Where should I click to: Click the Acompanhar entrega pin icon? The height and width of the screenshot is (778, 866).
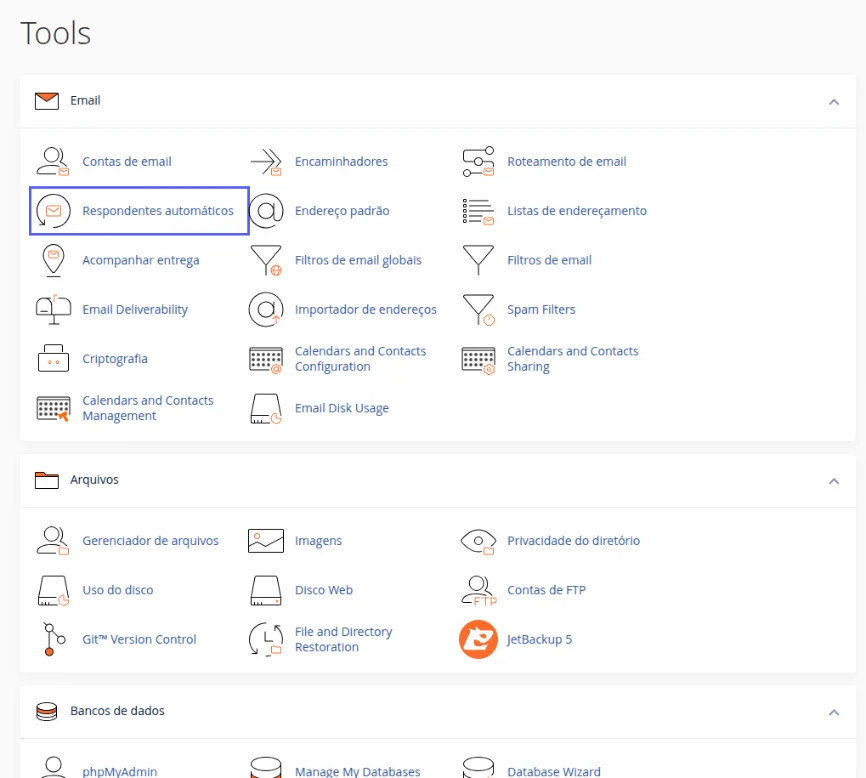coord(54,260)
